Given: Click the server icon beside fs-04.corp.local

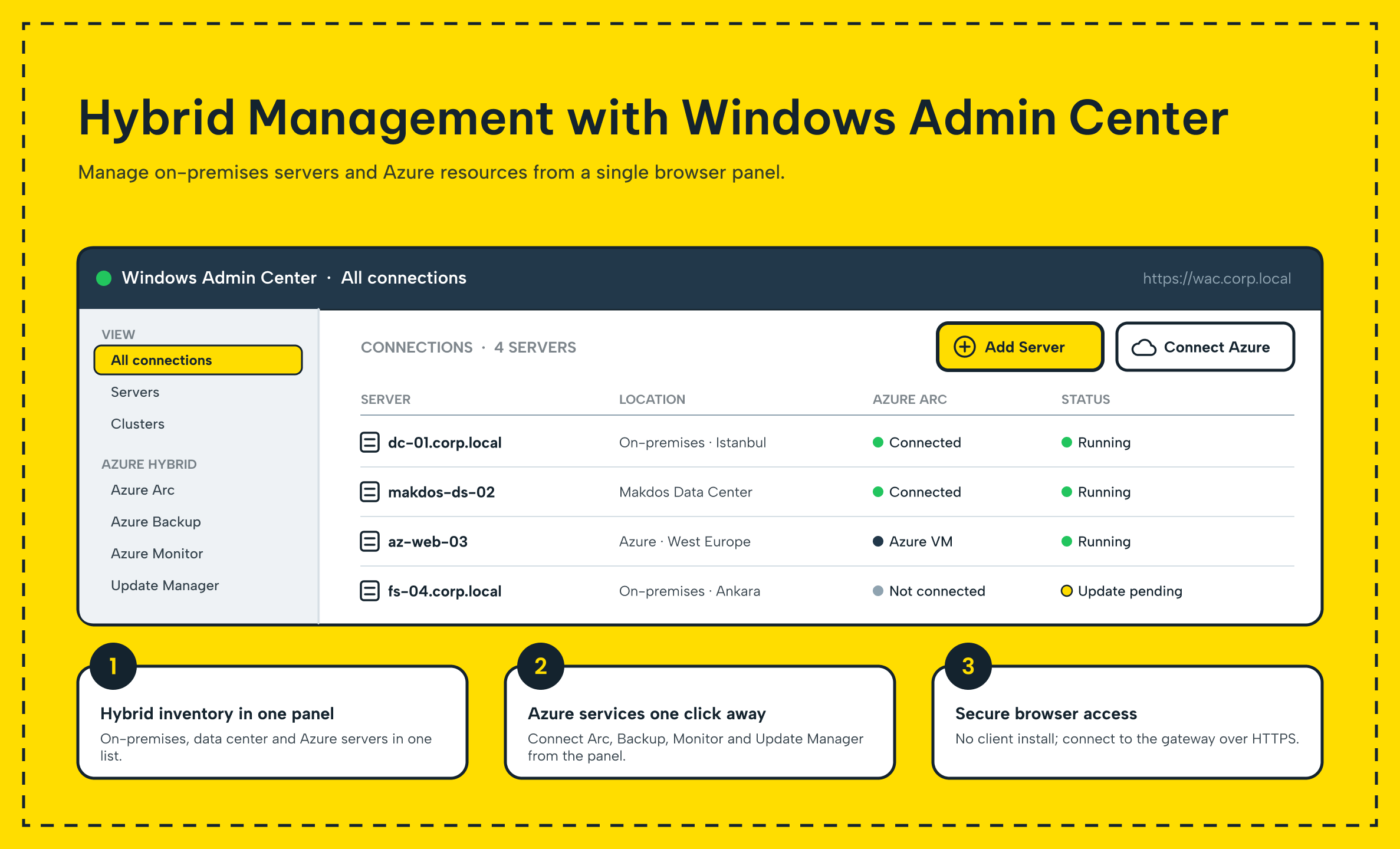Looking at the screenshot, I should click(x=370, y=591).
